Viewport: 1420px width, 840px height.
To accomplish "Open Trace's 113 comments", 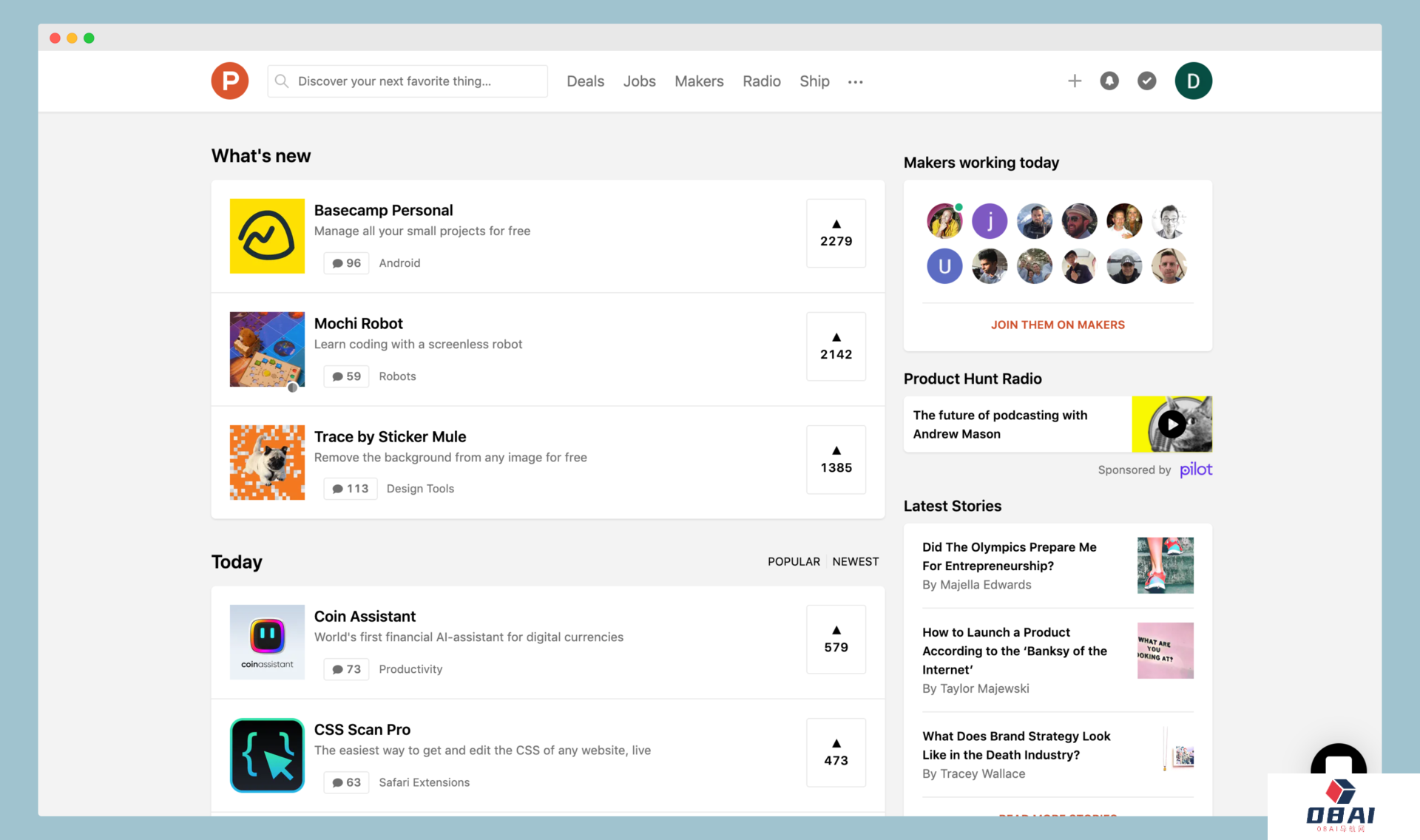I will [x=351, y=489].
